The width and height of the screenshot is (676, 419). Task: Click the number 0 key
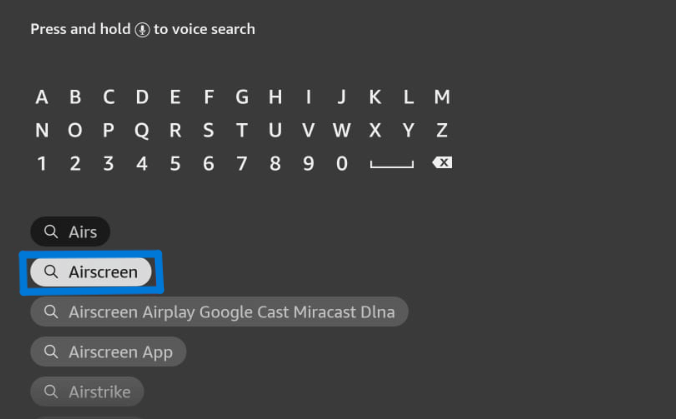(342, 164)
